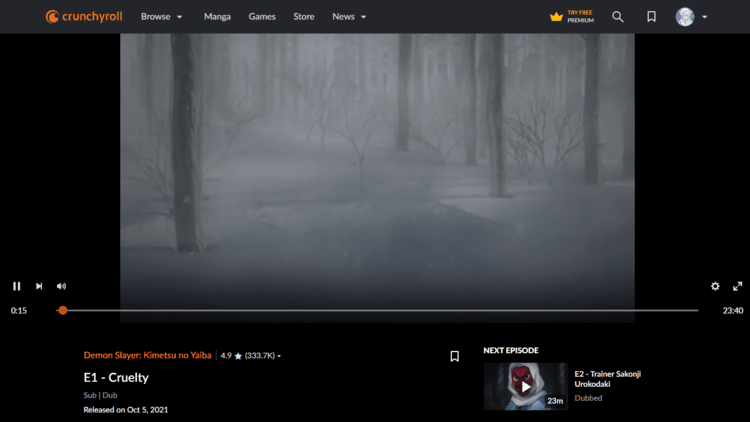Click the Try Free Premium text

(x=580, y=17)
